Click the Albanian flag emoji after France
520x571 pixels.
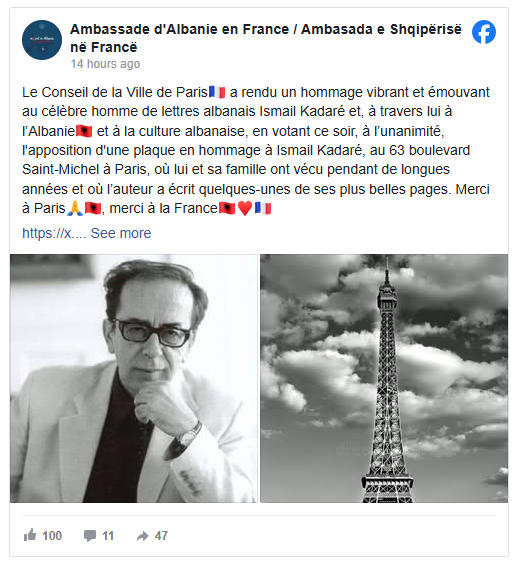point(227,209)
